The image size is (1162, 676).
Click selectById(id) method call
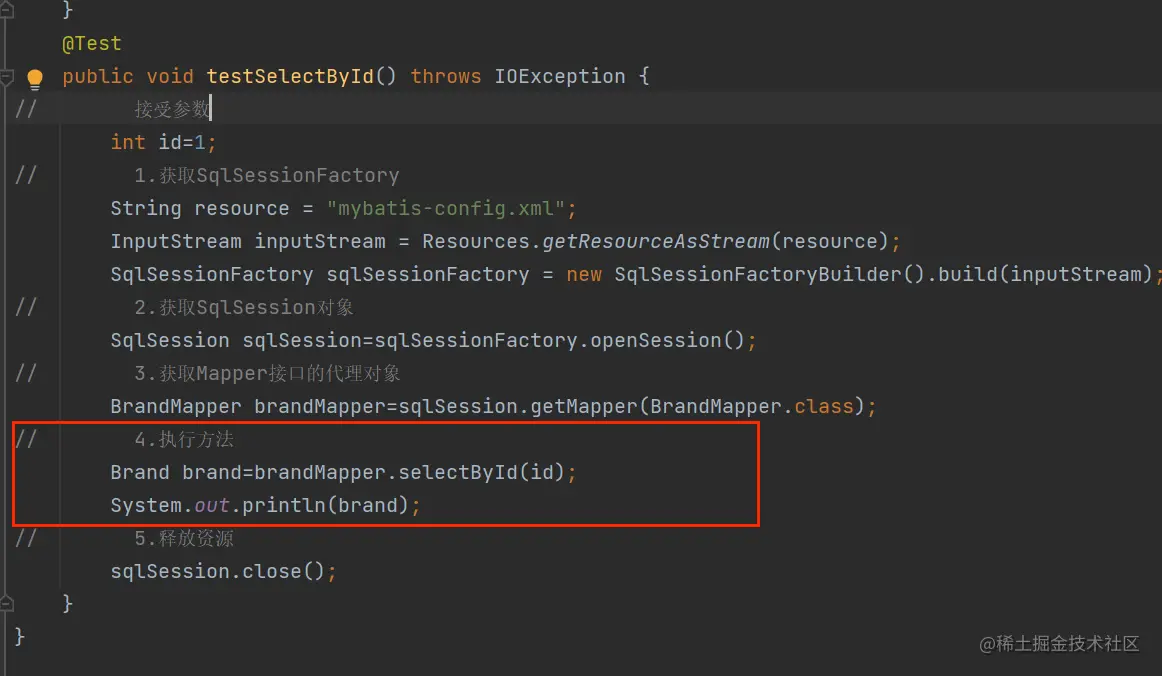(482, 472)
